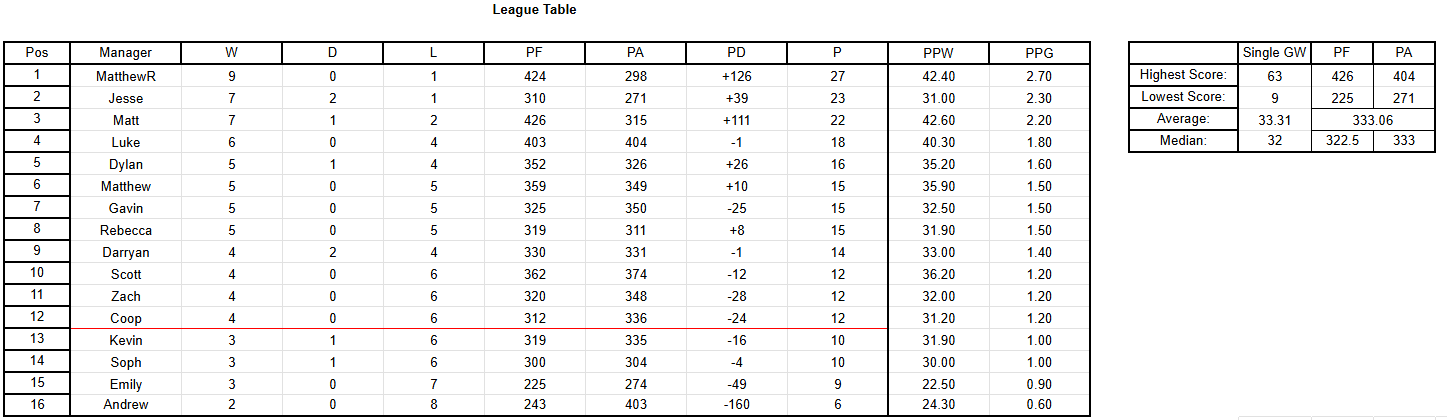Click the Lowest Score label cell
Screen dimensions: 1447x420
[1183, 97]
